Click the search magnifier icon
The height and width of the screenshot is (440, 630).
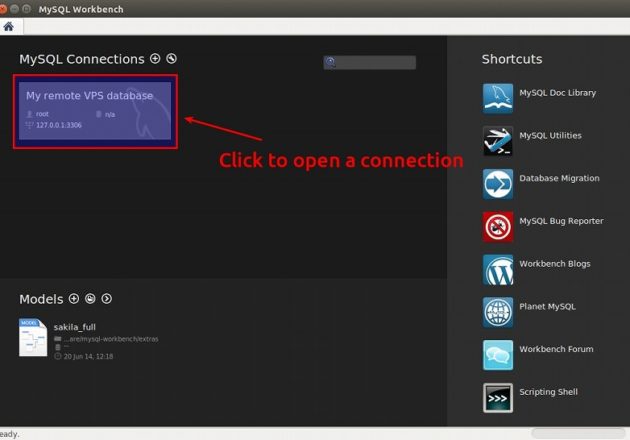330,62
